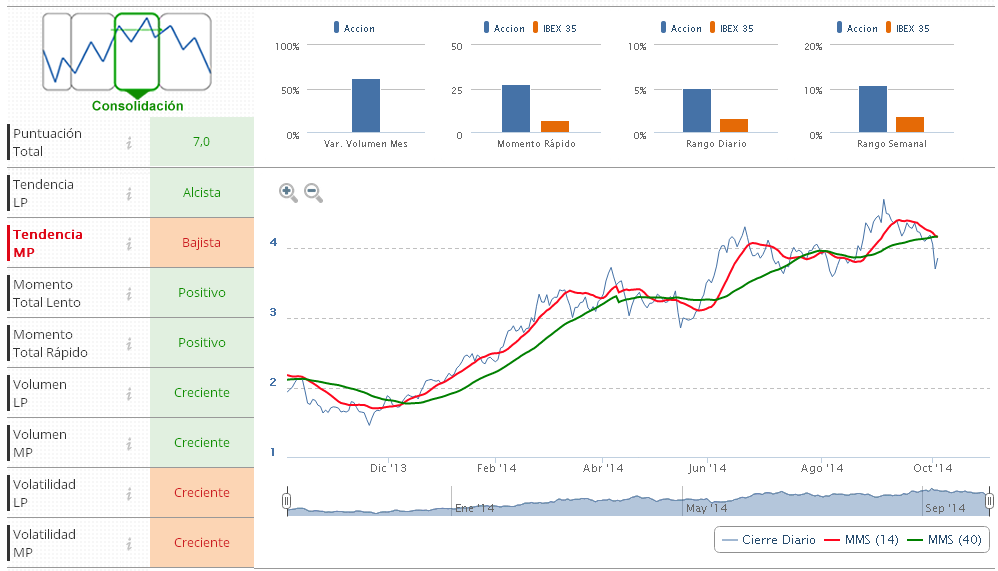Click the blue Accion bar in Rango Semanal

click(873, 109)
